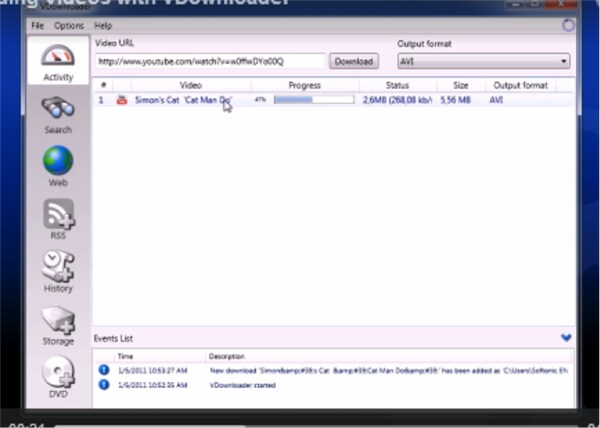The width and height of the screenshot is (600, 428).
Task: Select the 'VDownloader started' event description
Action: tap(243, 385)
